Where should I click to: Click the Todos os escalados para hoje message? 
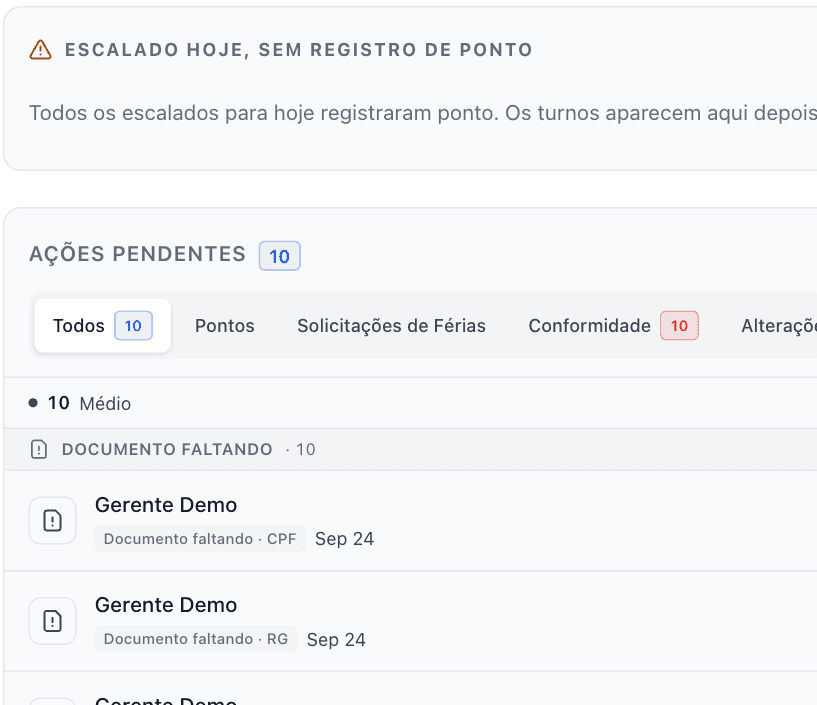click(423, 113)
